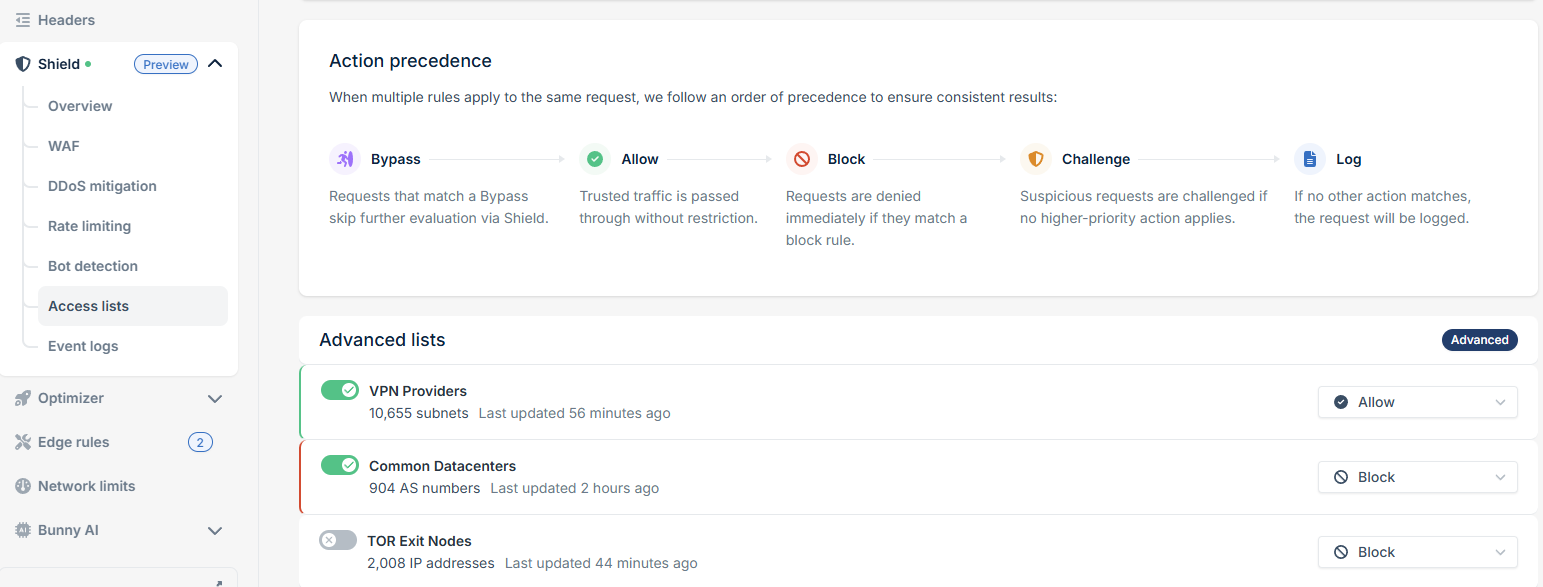This screenshot has width=1543, height=587.
Task: Collapse the Shield menu section
Action: click(x=215, y=64)
